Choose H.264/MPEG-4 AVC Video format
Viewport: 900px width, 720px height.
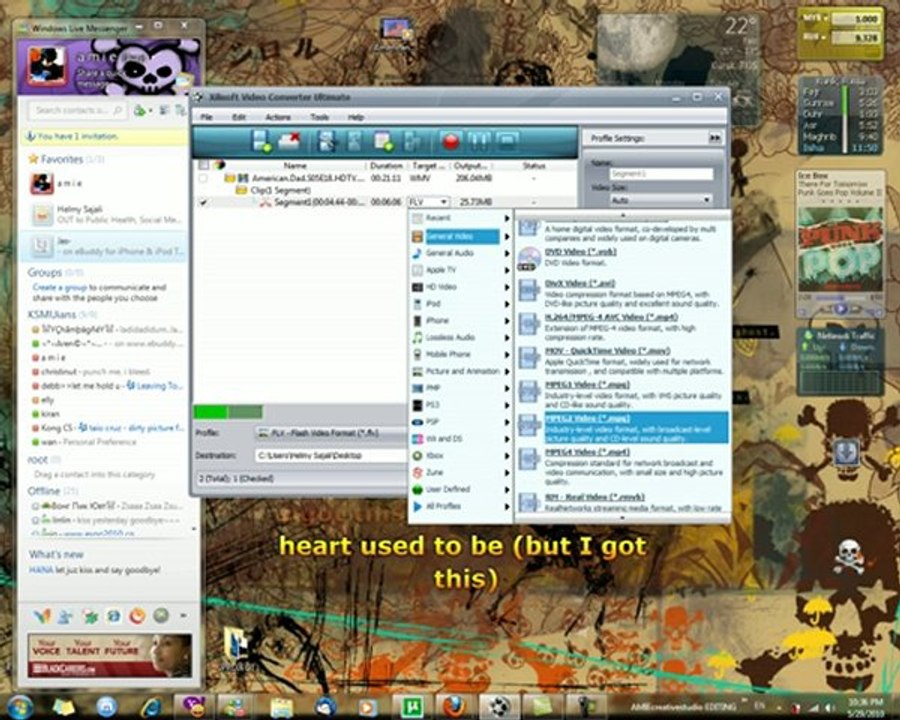click(x=623, y=327)
